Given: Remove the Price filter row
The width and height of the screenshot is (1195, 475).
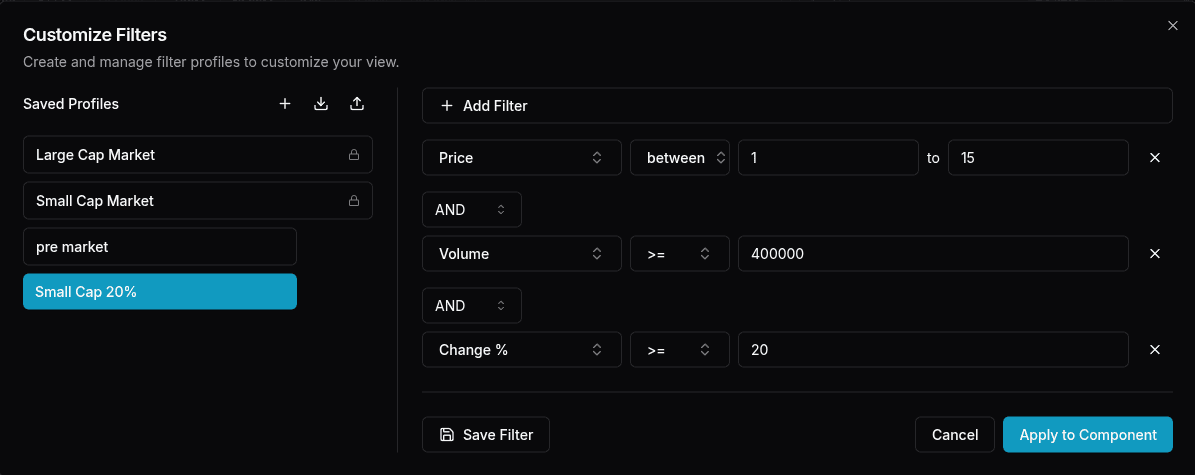Looking at the screenshot, I should [x=1155, y=158].
